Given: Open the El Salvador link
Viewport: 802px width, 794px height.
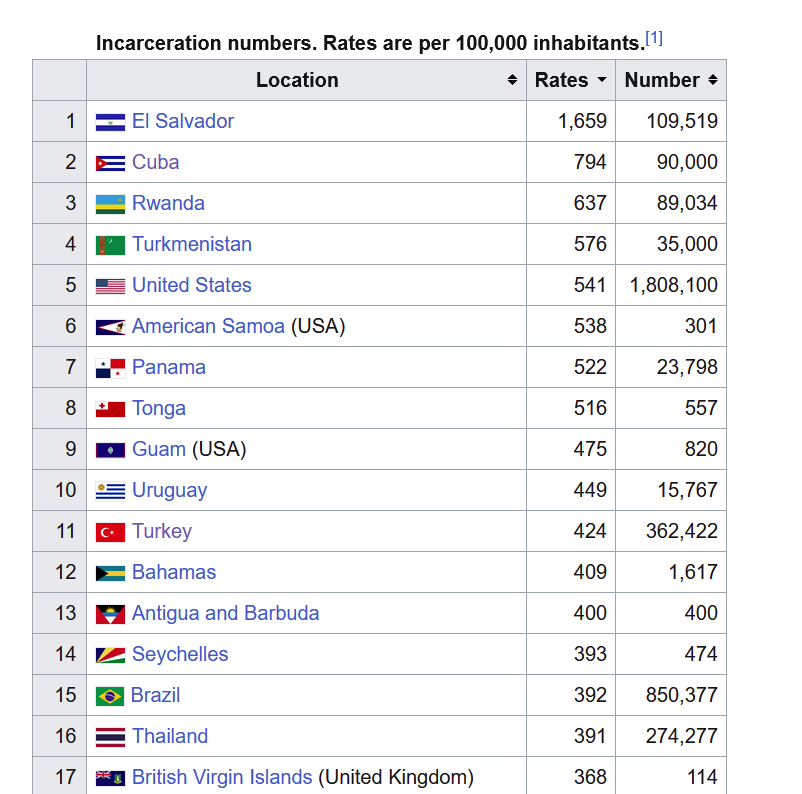Looking at the screenshot, I should [183, 121].
